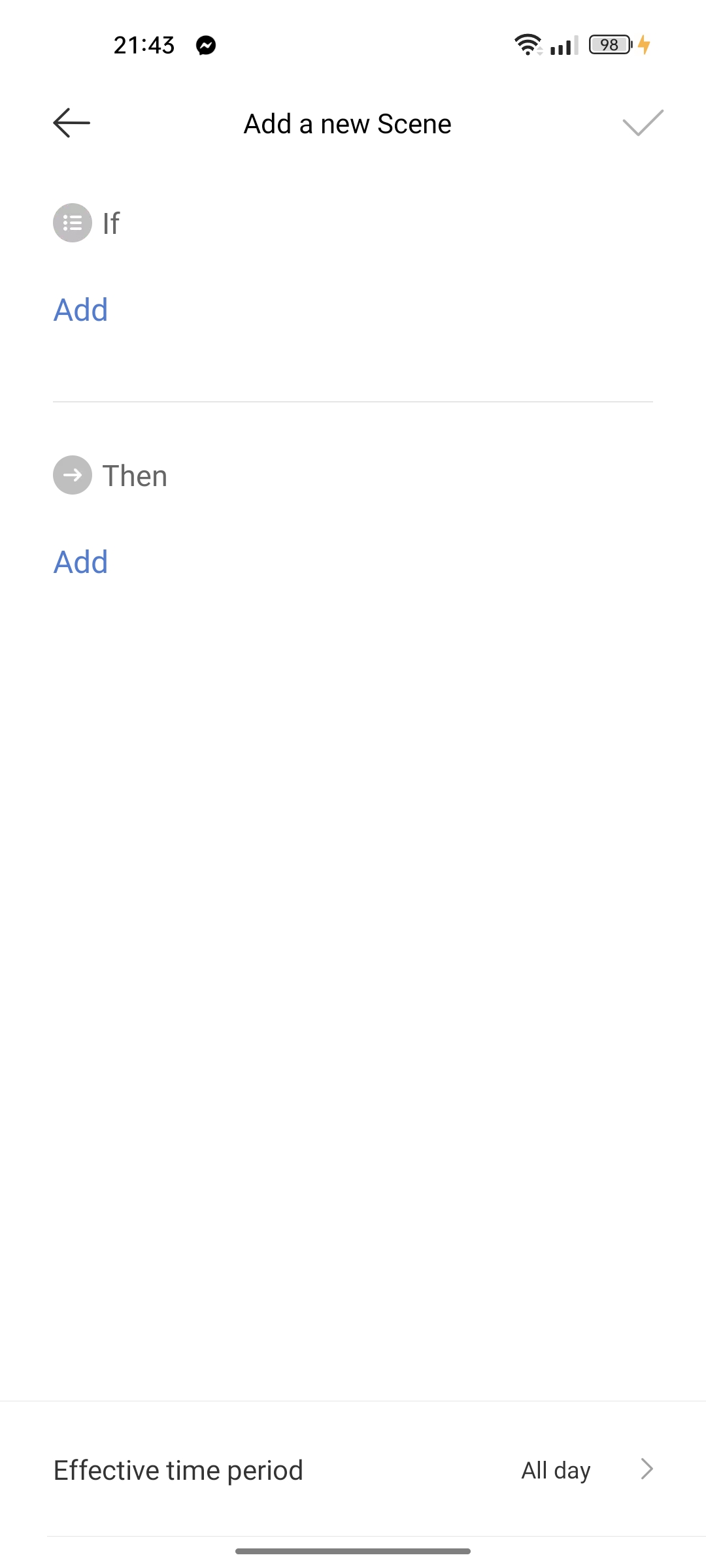Tap the back arrow icon
706x1568 pixels.
tap(71, 123)
